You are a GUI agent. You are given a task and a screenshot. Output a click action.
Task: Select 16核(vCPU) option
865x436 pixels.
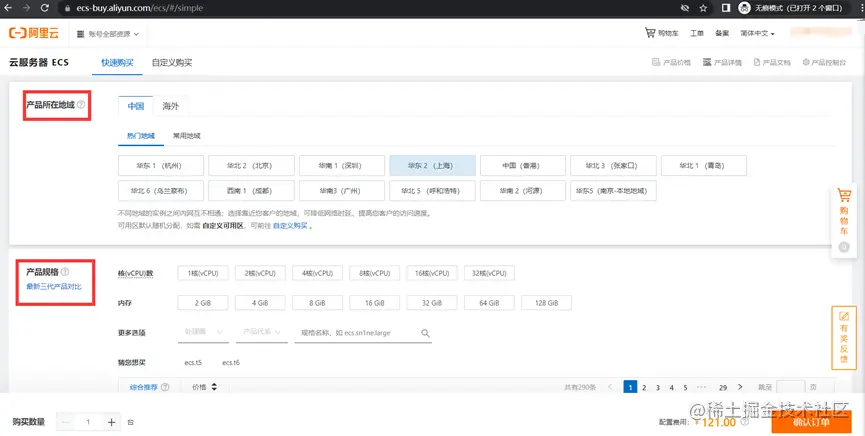click(x=432, y=273)
